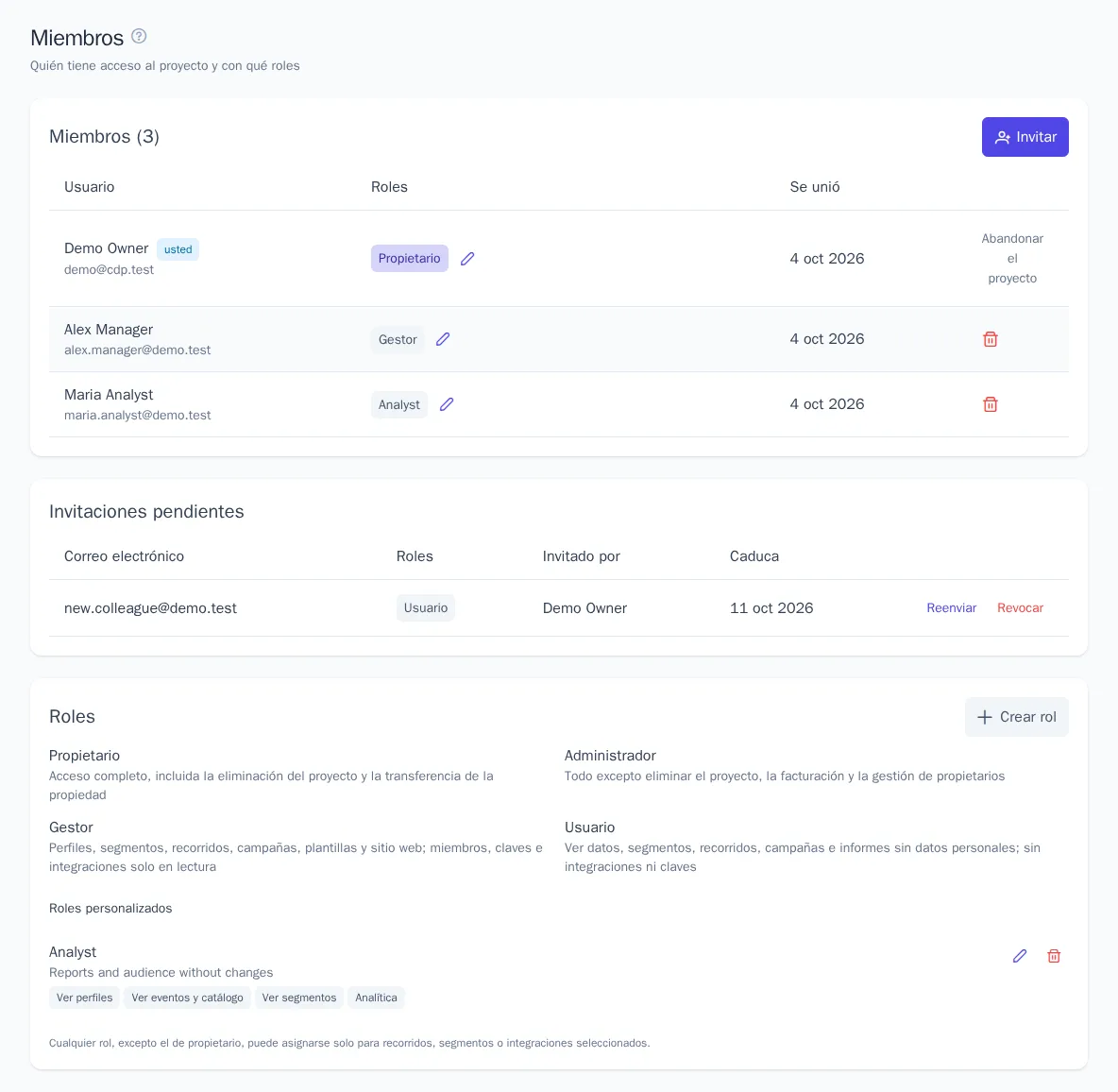Remove Alex Manager with trash icon
1118x1092 pixels.
[991, 339]
